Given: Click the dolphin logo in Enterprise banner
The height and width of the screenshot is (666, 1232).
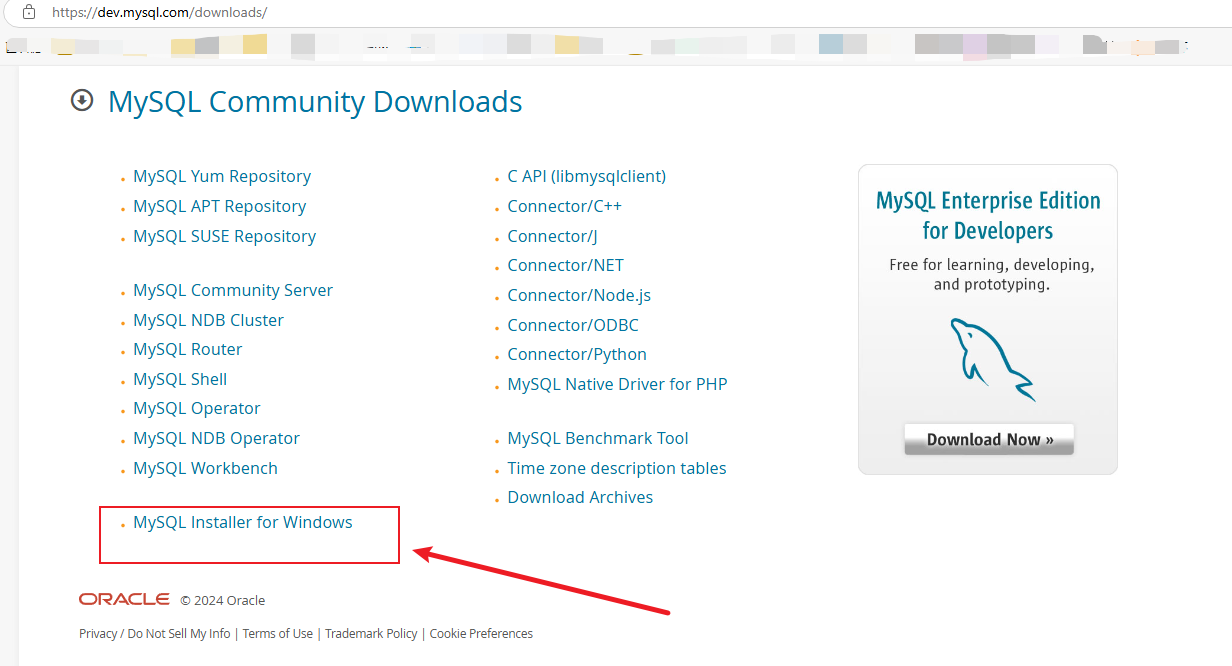Looking at the screenshot, I should (x=991, y=359).
